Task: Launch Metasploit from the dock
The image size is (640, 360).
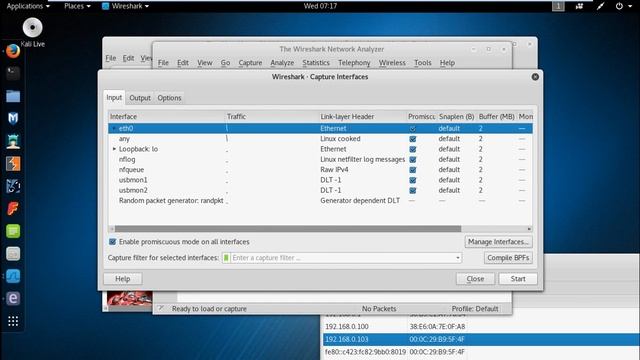Action: pos(13,118)
